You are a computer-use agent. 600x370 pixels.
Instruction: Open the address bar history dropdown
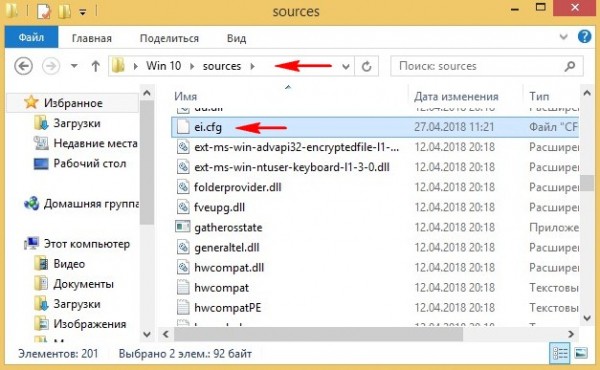[346, 67]
